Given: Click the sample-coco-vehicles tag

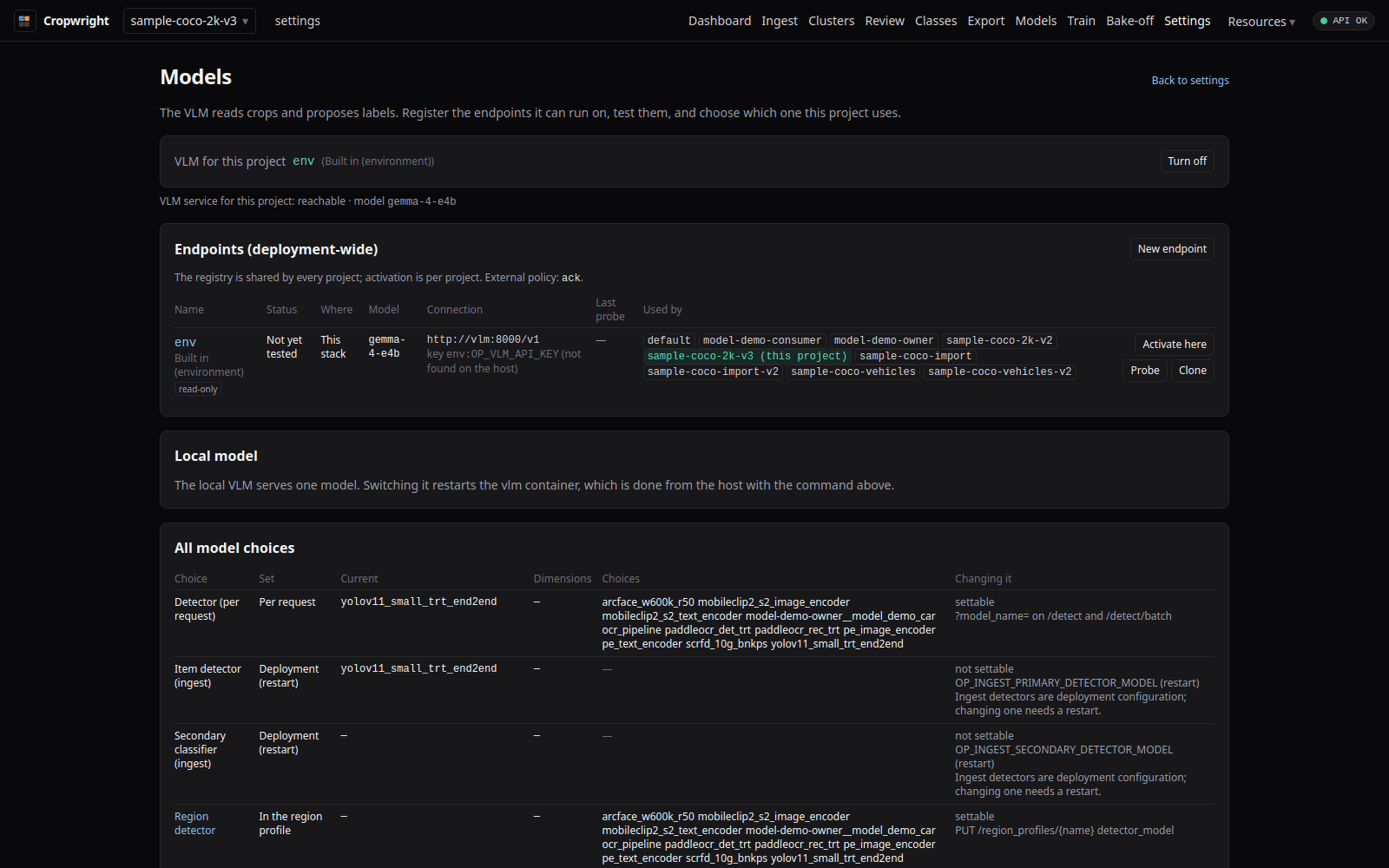Looking at the screenshot, I should 852,372.
